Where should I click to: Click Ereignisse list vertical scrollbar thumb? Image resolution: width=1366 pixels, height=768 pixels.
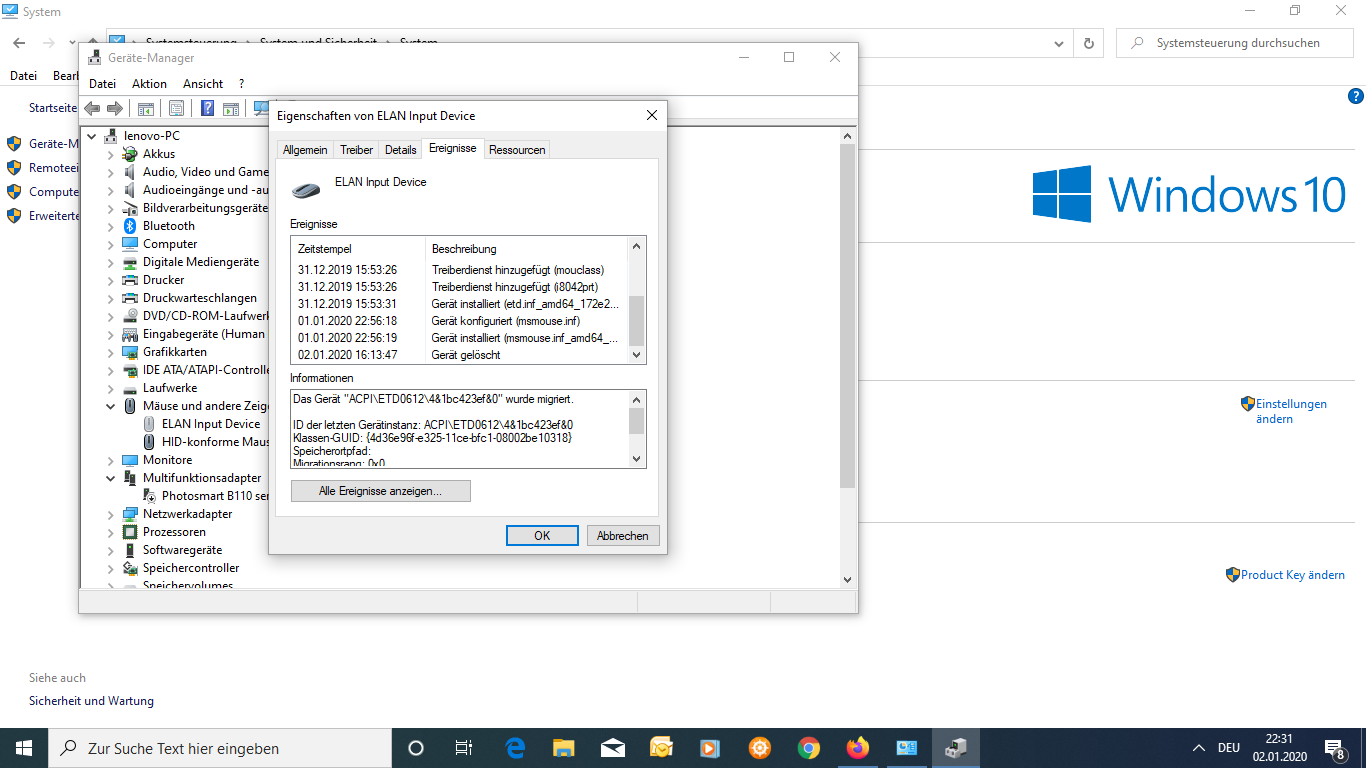point(637,320)
